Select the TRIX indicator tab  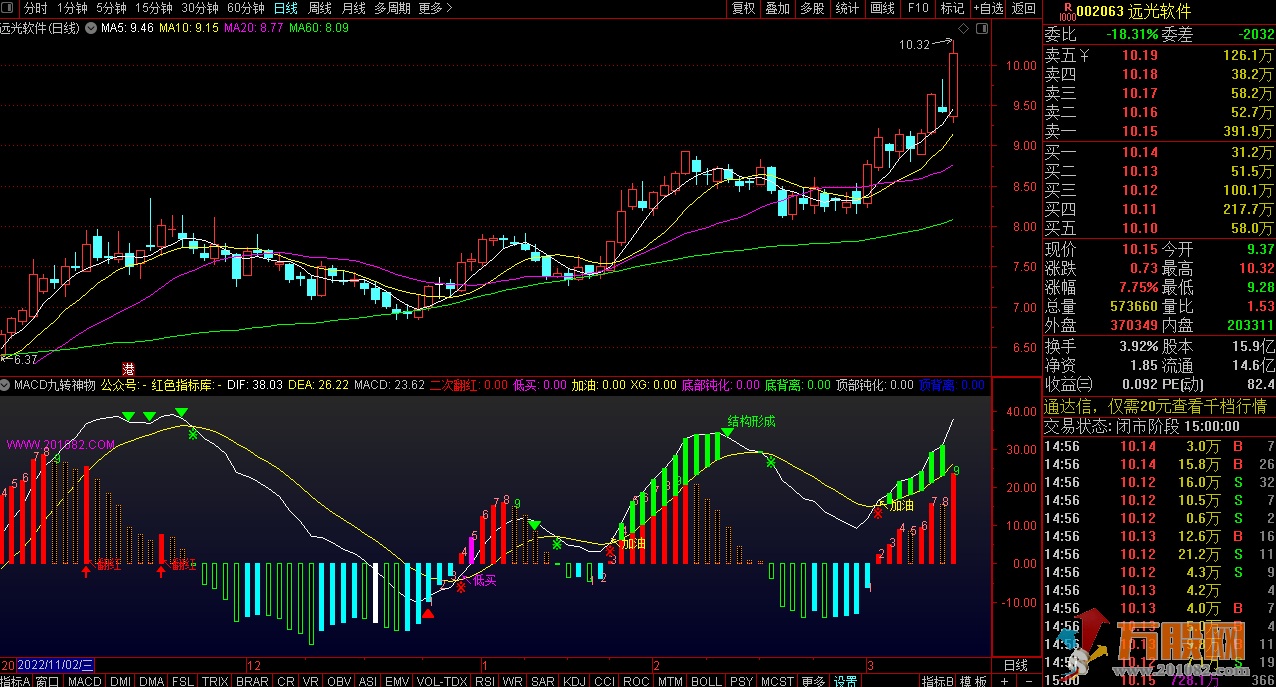pyautogui.click(x=215, y=680)
